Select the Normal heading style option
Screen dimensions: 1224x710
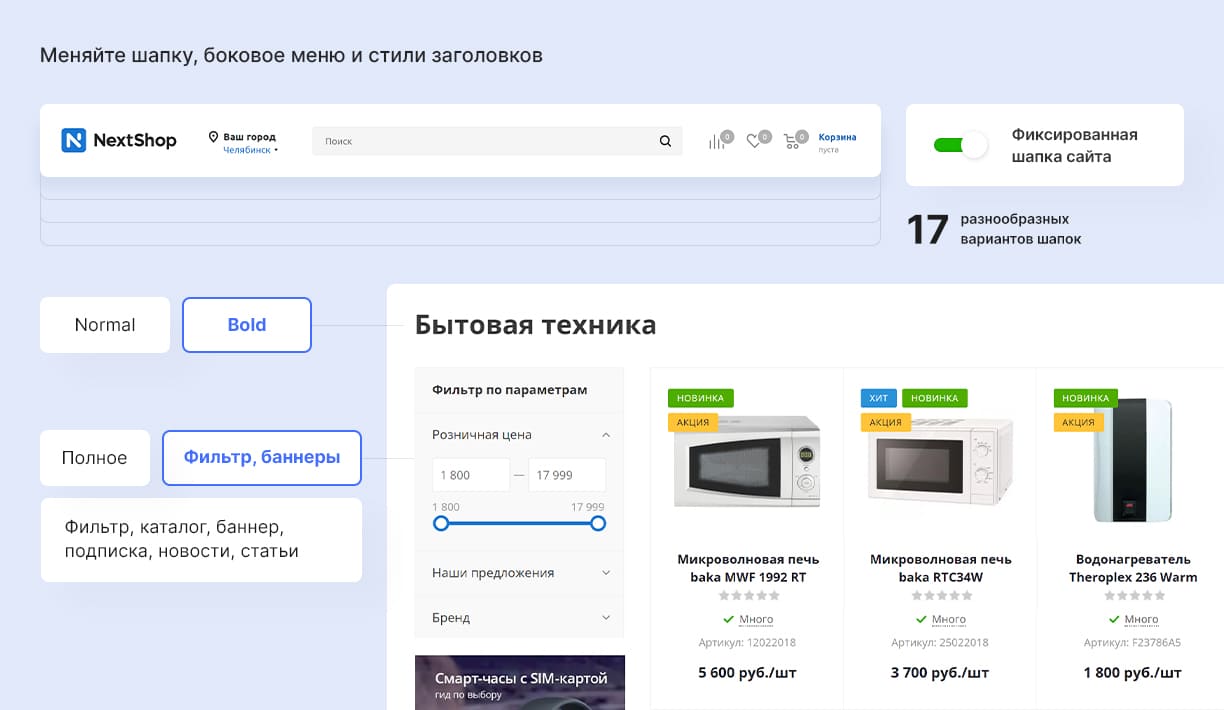pos(104,324)
